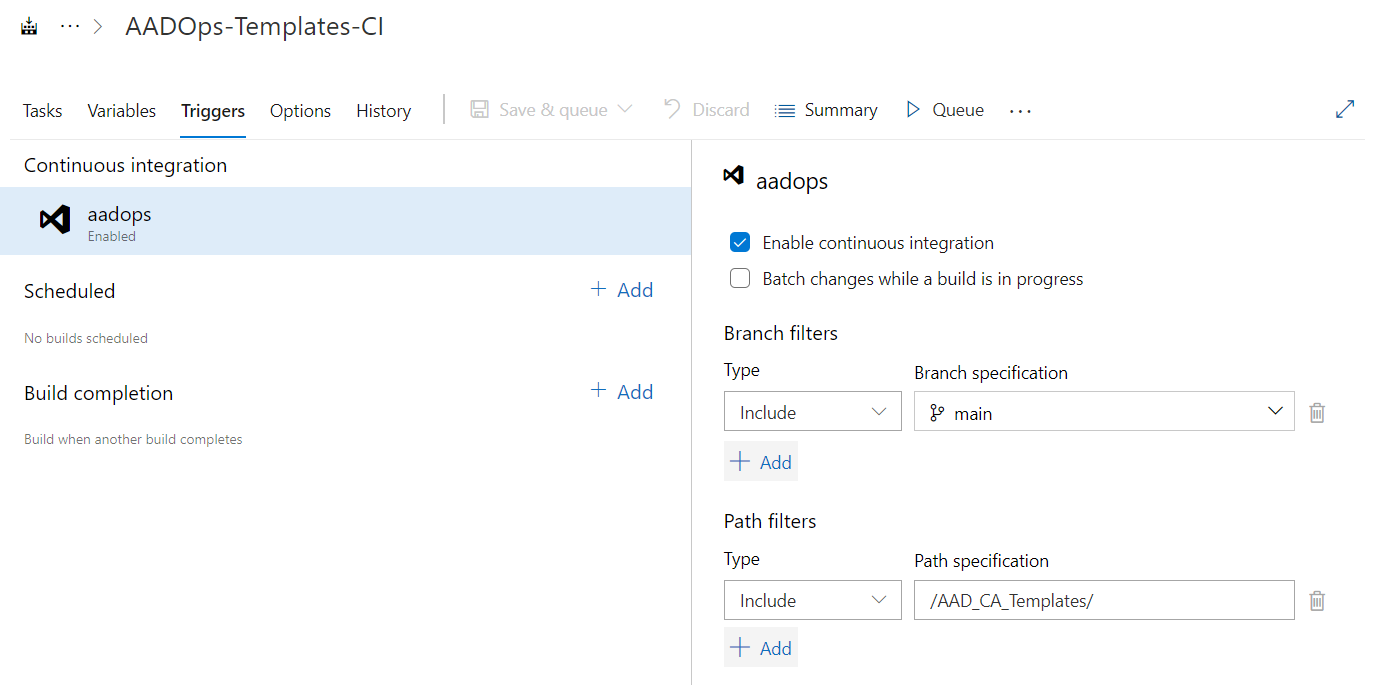This screenshot has height=685, width=1381.
Task: Open the Branch filters Type Include dropdown
Action: [x=813, y=412]
